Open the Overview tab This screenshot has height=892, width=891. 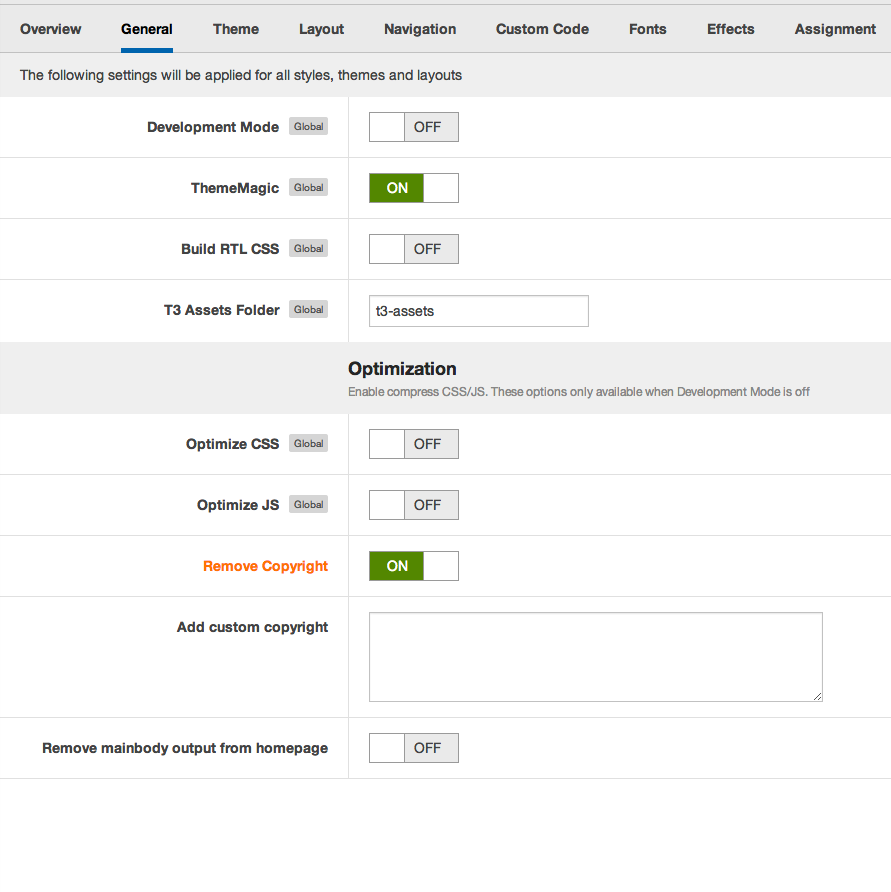tap(51, 29)
